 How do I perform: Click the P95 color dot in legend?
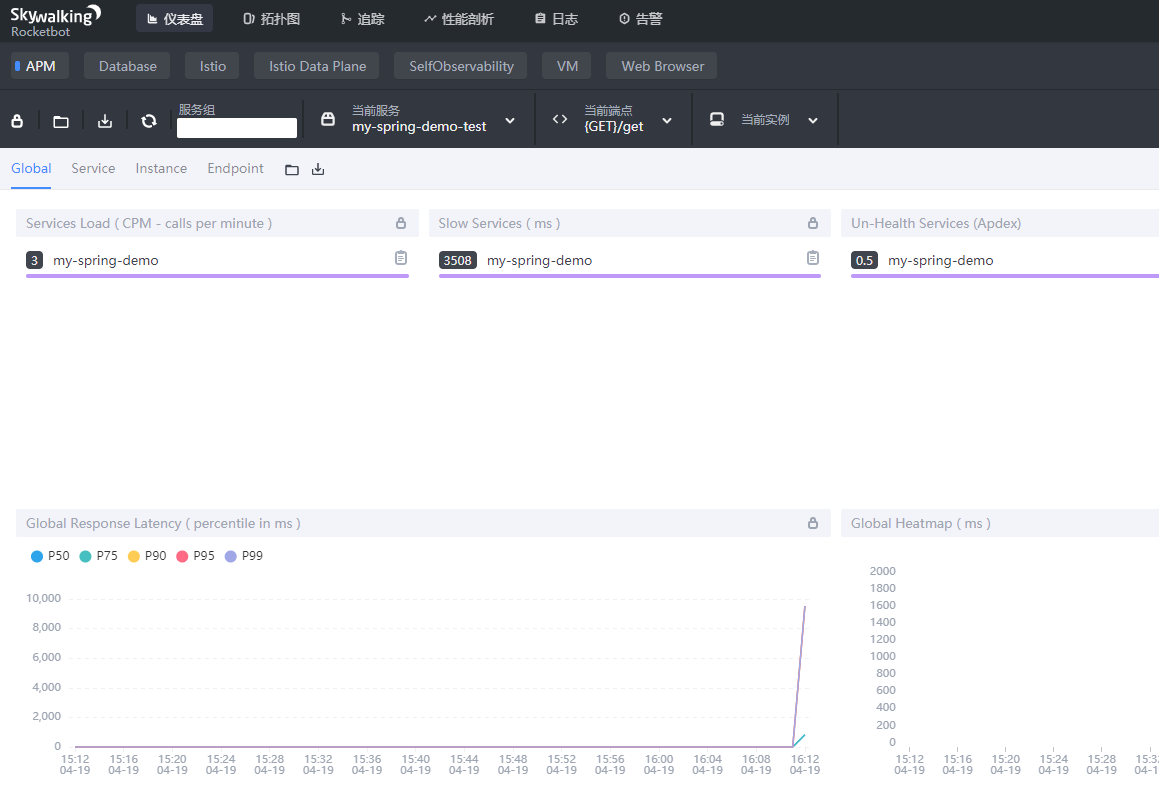[x=182, y=556]
